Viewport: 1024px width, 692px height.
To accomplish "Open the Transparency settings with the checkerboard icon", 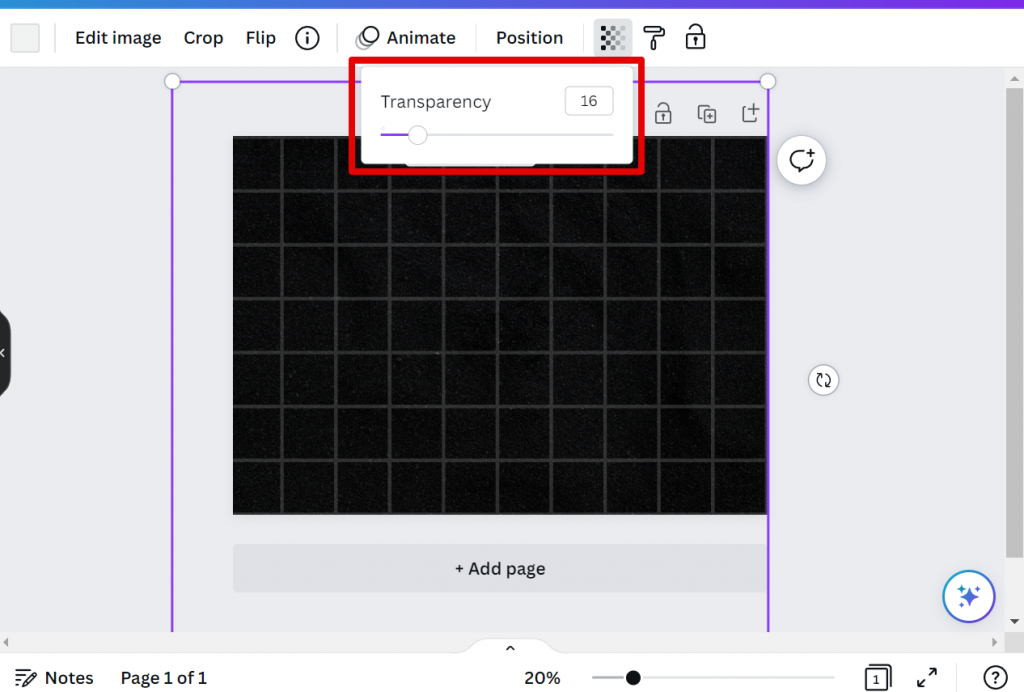I will tap(612, 37).
